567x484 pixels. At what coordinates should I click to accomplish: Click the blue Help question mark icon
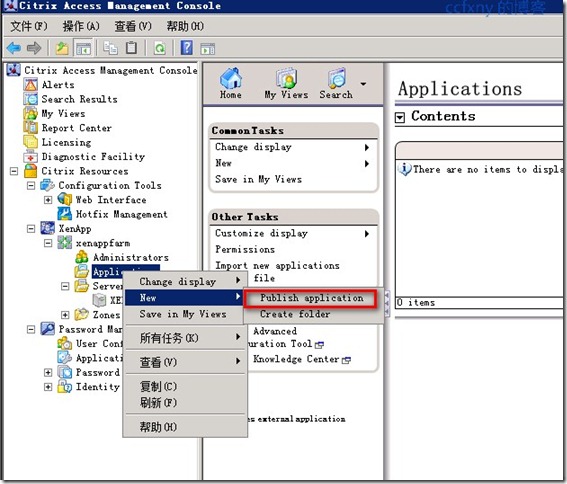tap(187, 48)
